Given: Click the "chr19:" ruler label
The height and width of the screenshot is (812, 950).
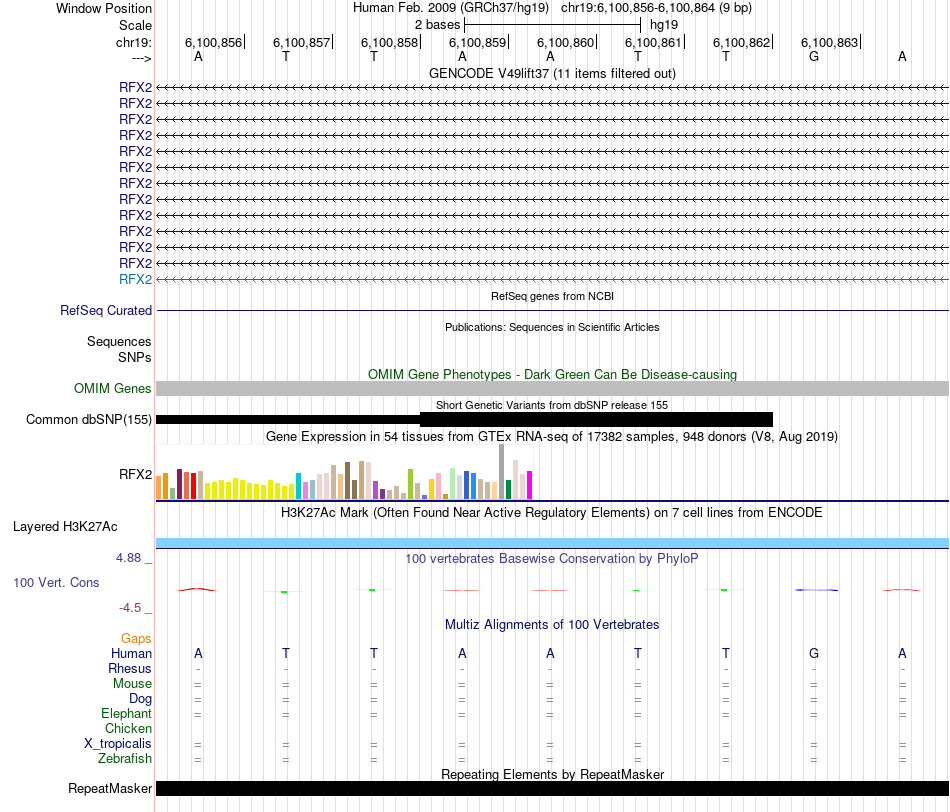Looking at the screenshot, I should [133, 42].
